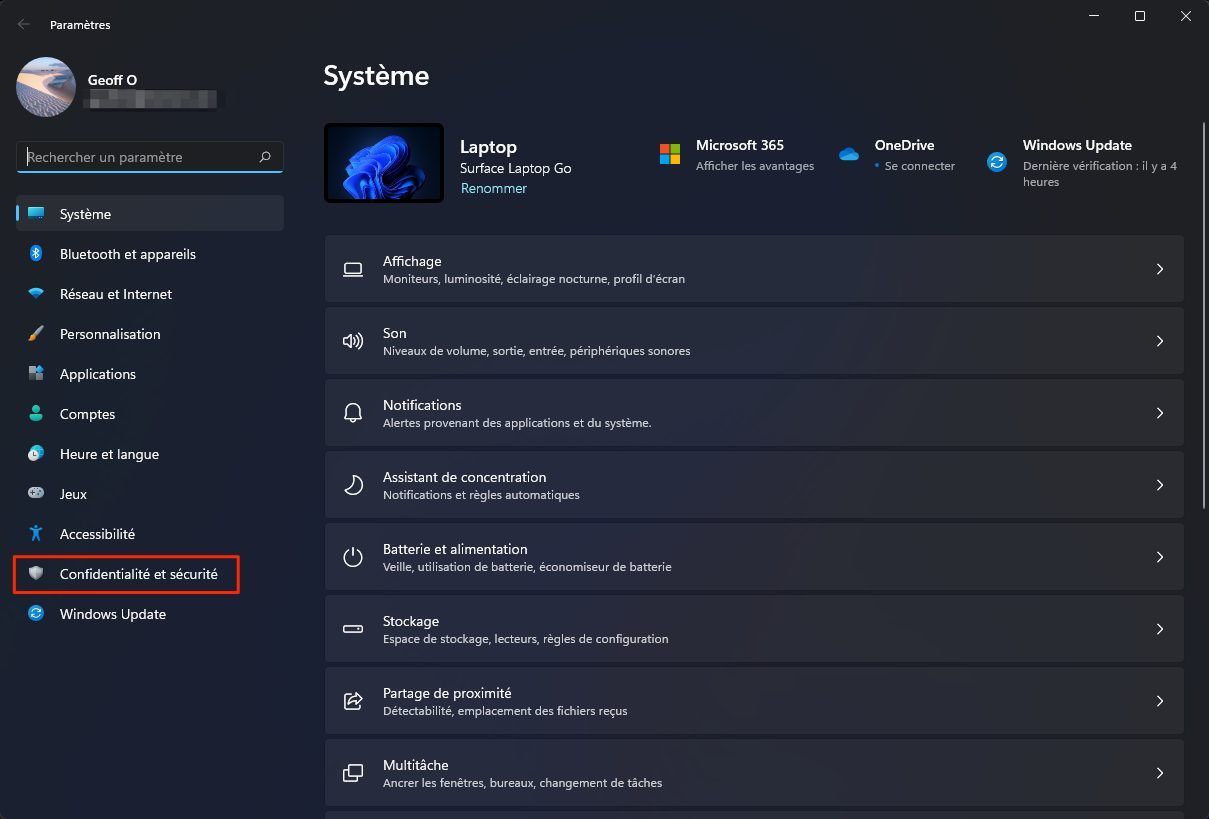The height and width of the screenshot is (819, 1209).
Task: Click the Applications grid icon
Action: [x=36, y=374]
